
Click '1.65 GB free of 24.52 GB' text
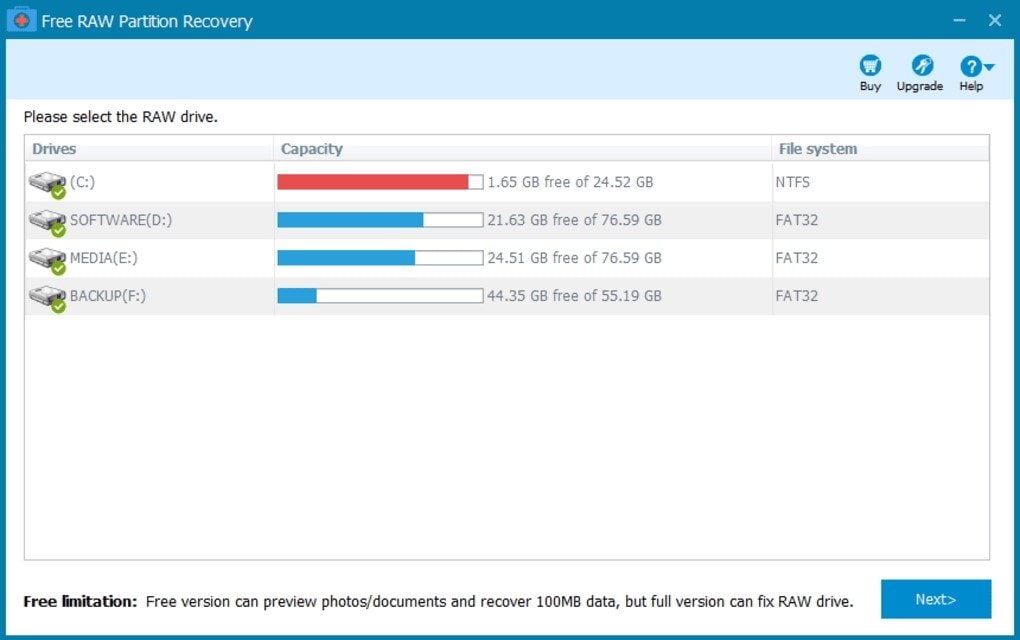point(570,182)
